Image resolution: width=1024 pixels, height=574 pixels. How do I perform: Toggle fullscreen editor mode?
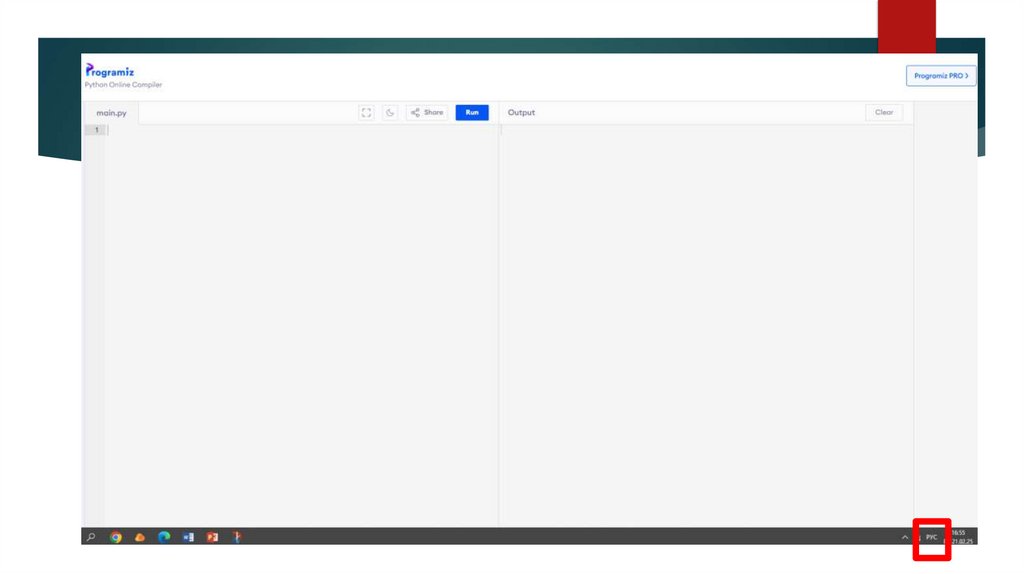point(366,112)
